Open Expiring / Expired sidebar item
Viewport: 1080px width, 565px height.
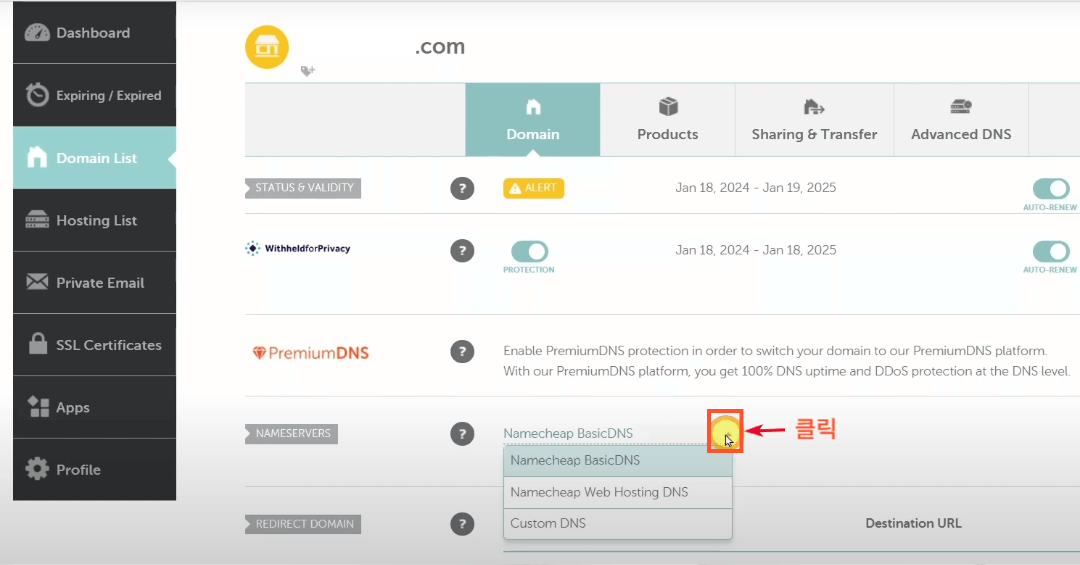coord(94,95)
